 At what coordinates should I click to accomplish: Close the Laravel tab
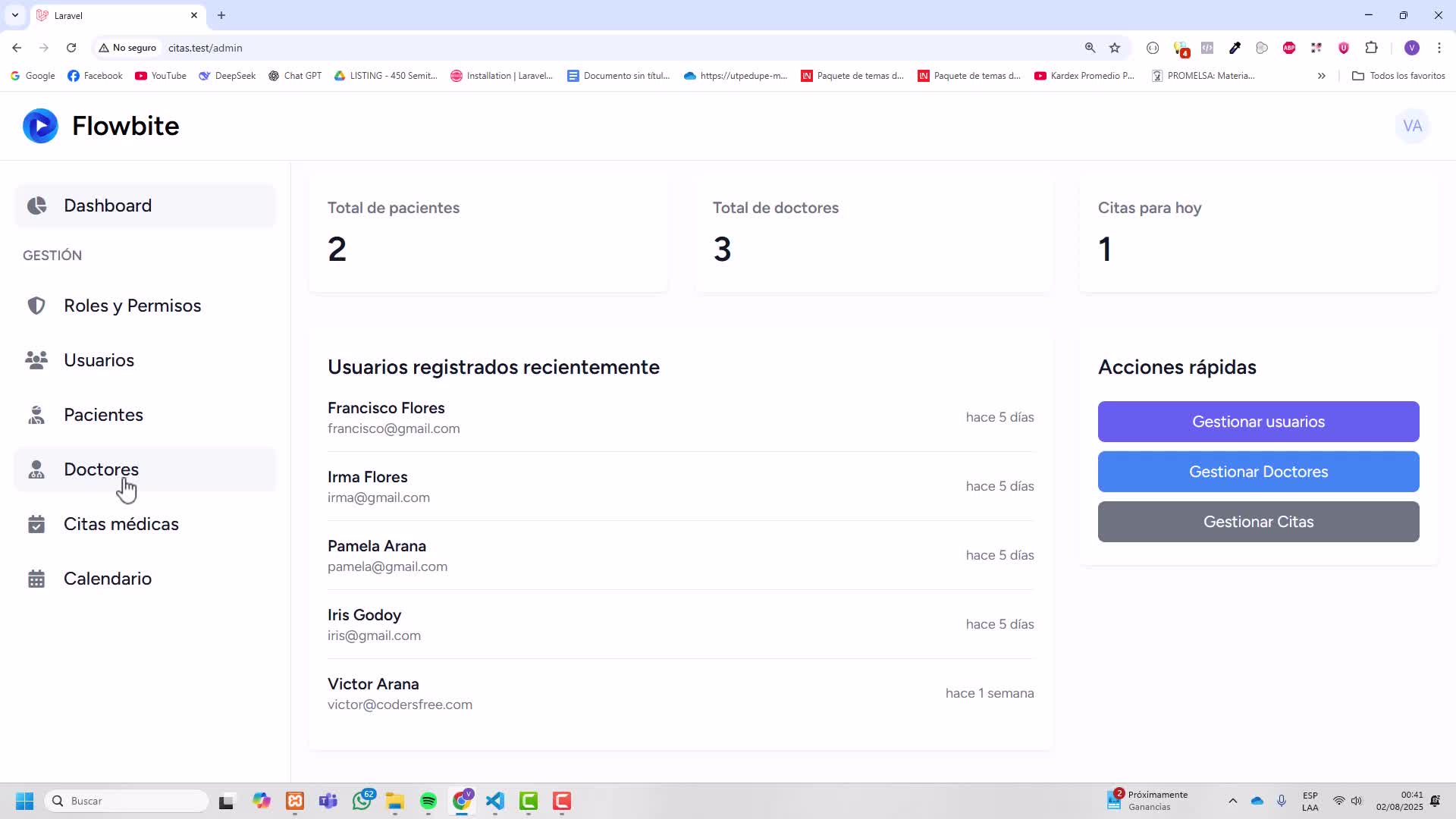194,15
